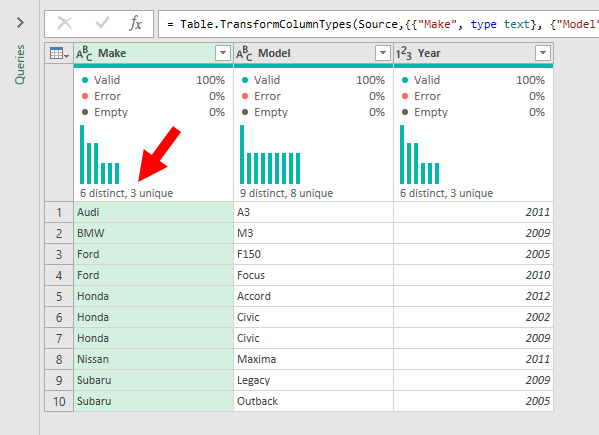The height and width of the screenshot is (435, 599).
Task: Select the 2011 year cell for Audi
Action: (473, 212)
